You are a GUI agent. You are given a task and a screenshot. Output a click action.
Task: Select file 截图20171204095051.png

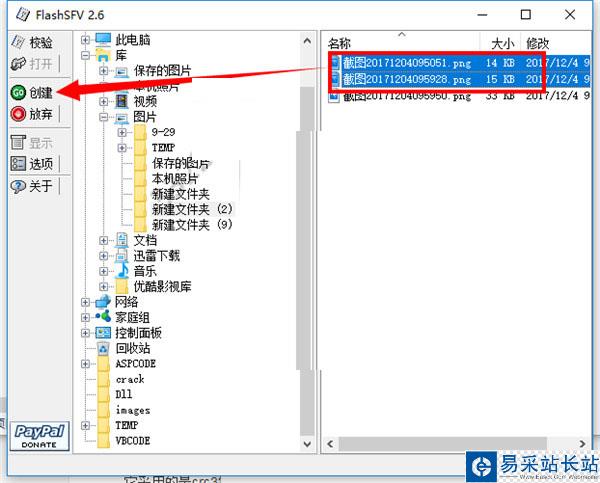[x=407, y=63]
